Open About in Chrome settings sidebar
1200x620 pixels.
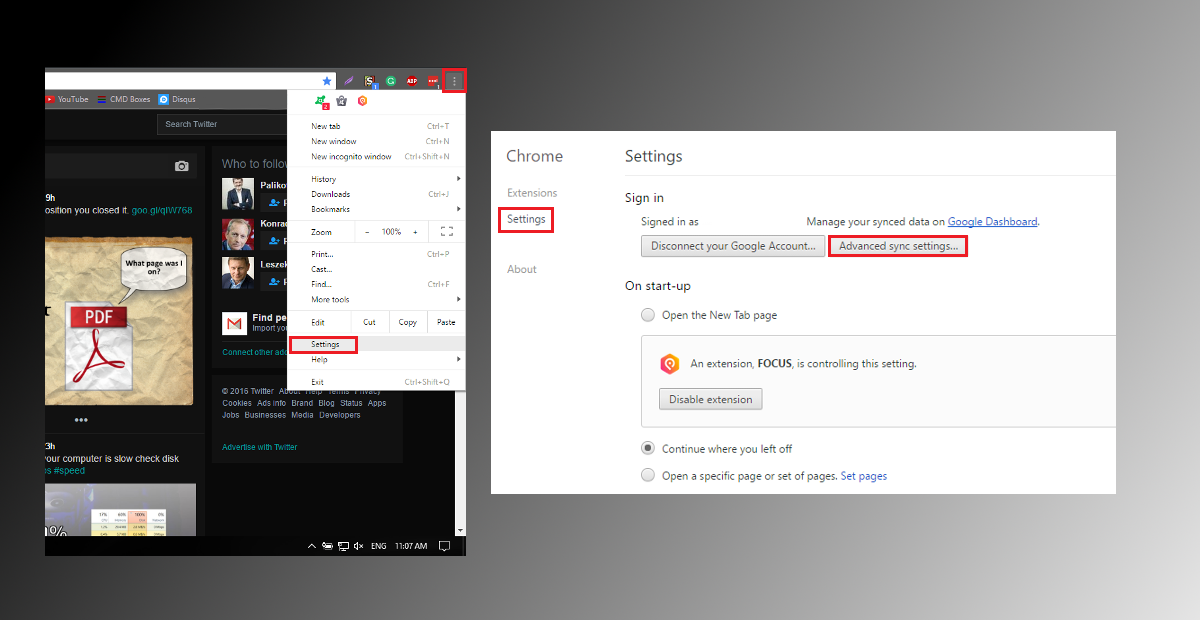click(522, 269)
